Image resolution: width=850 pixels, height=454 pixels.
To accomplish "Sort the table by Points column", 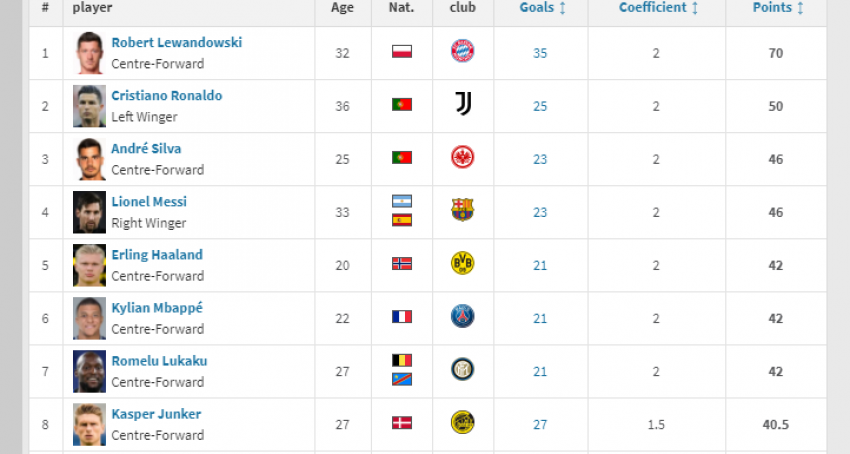I will tap(777, 8).
